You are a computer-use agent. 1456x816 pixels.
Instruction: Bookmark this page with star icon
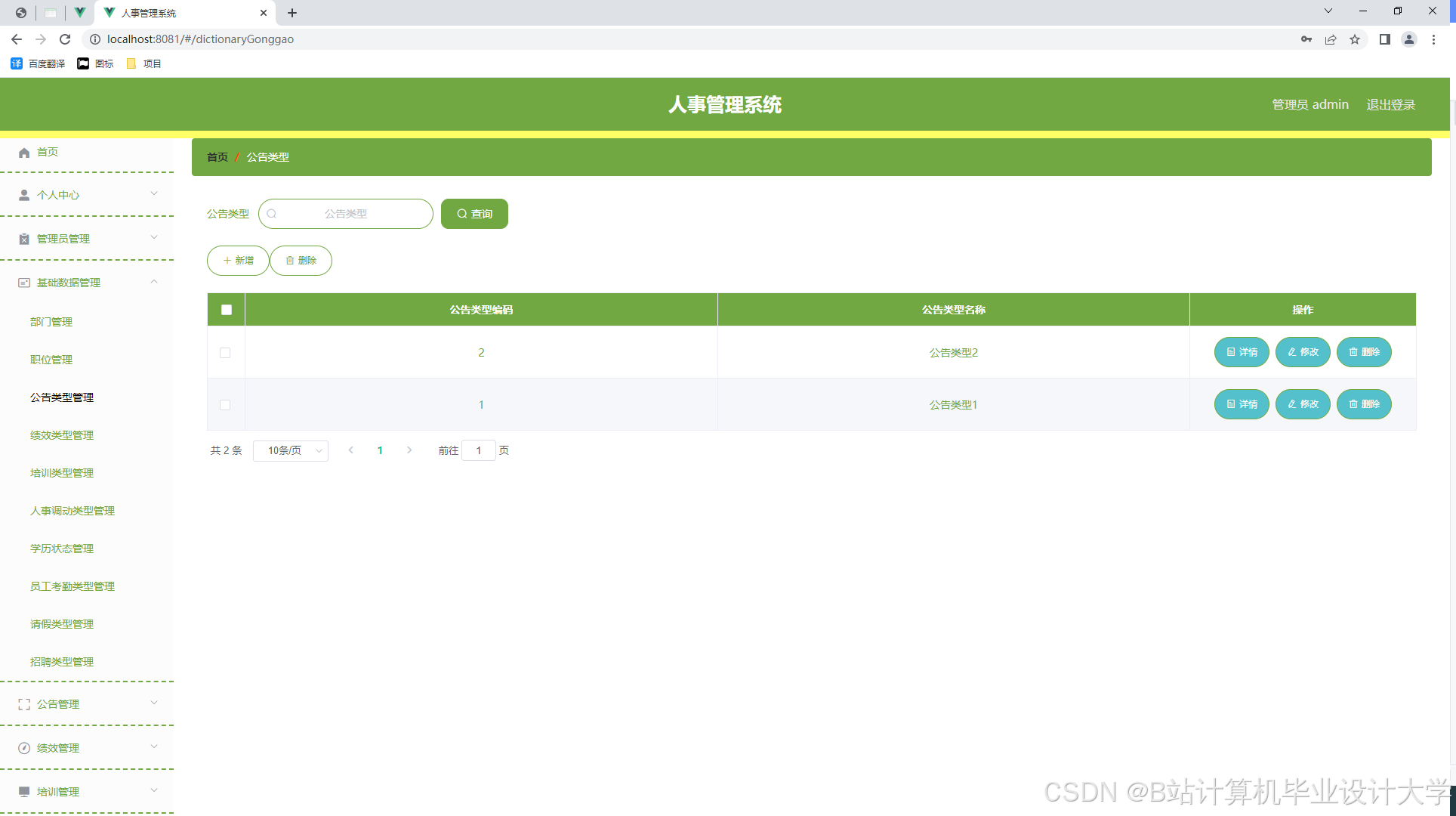click(1355, 39)
